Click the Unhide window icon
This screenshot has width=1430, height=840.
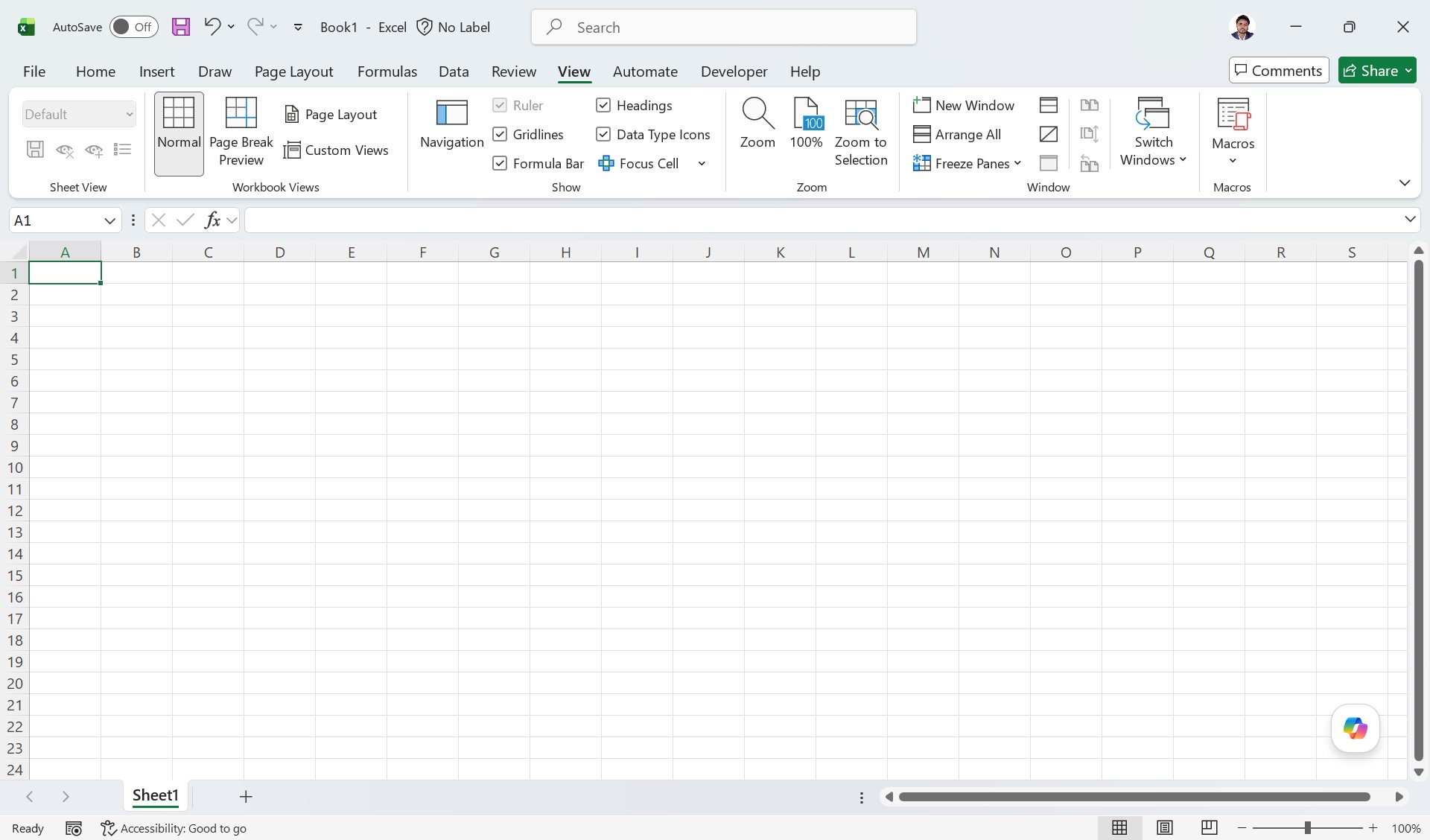(1049, 163)
